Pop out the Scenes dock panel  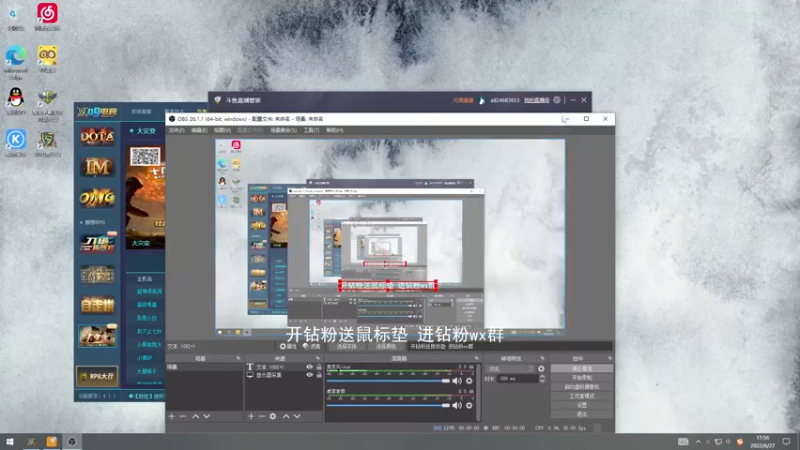pyautogui.click(x=238, y=358)
